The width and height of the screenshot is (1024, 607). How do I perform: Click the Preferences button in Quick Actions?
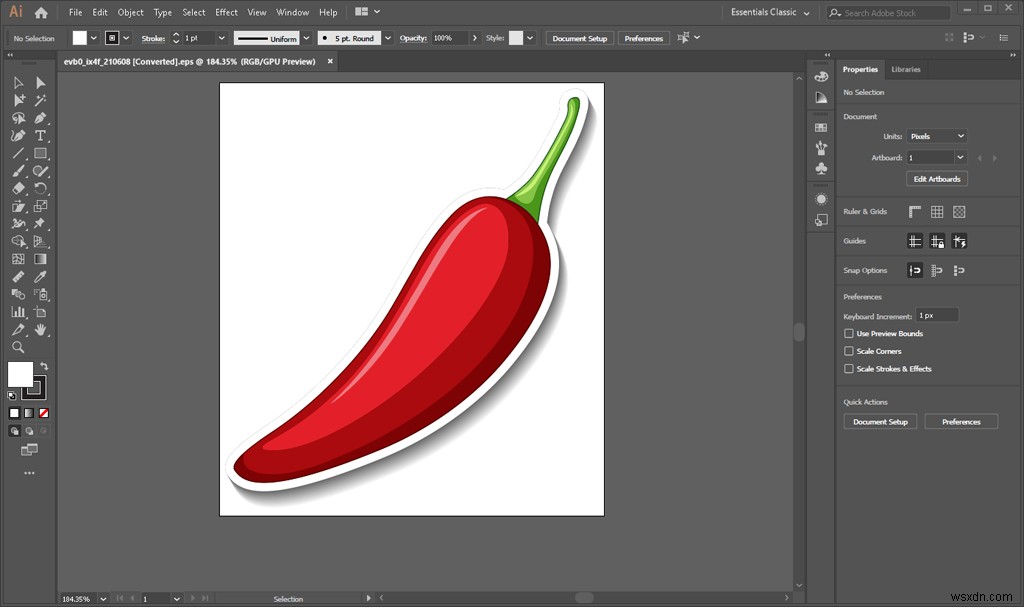pos(961,421)
